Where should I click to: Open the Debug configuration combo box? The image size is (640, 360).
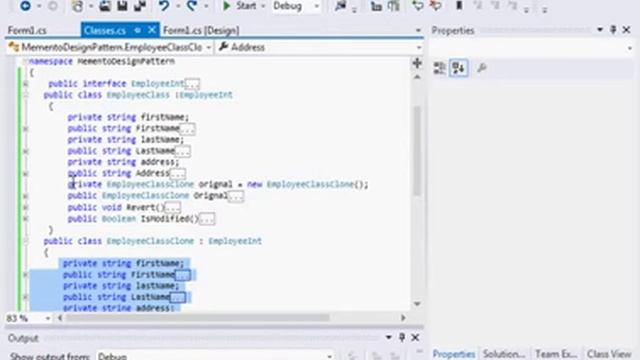pyautogui.click(x=296, y=6)
